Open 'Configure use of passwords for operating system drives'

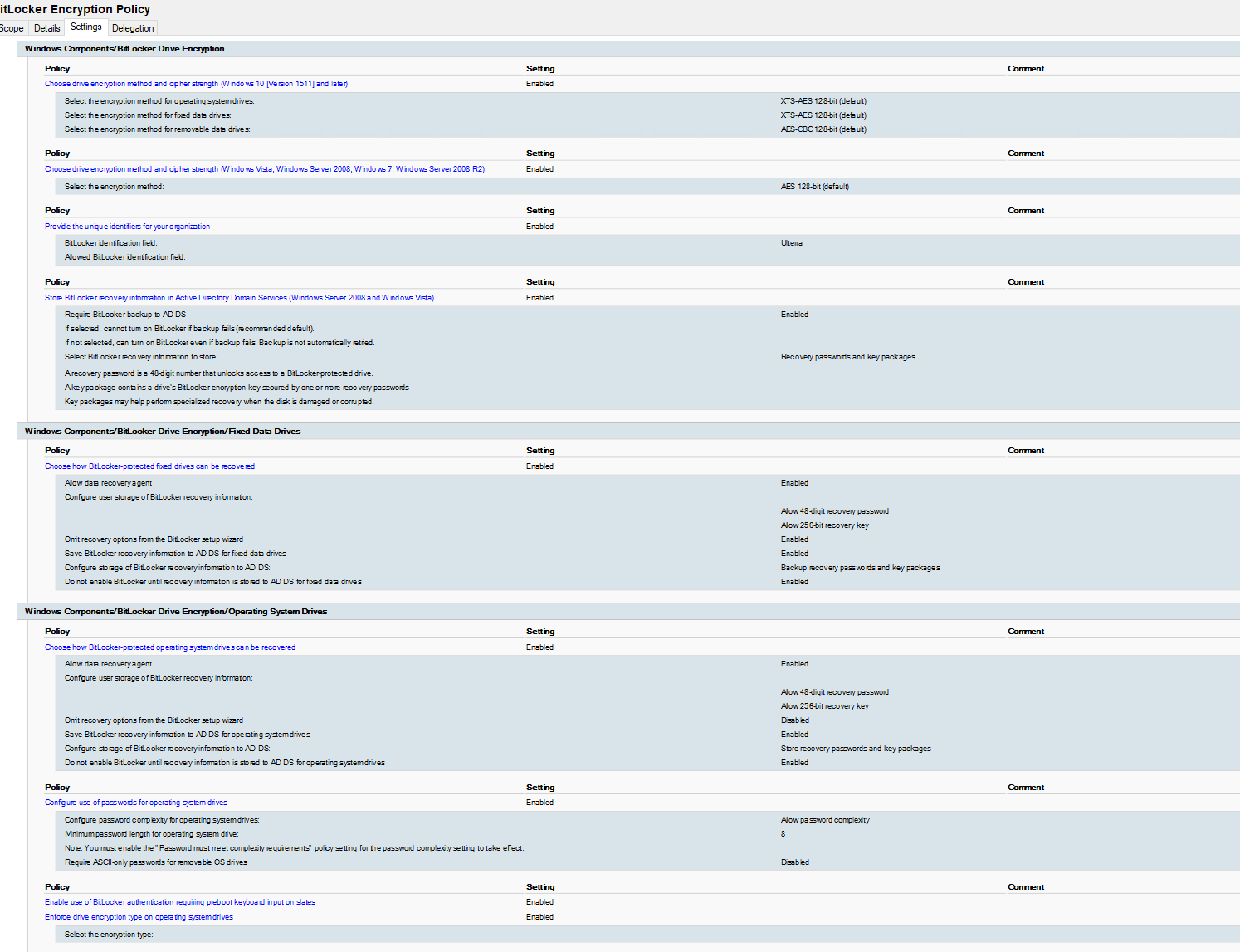click(136, 803)
